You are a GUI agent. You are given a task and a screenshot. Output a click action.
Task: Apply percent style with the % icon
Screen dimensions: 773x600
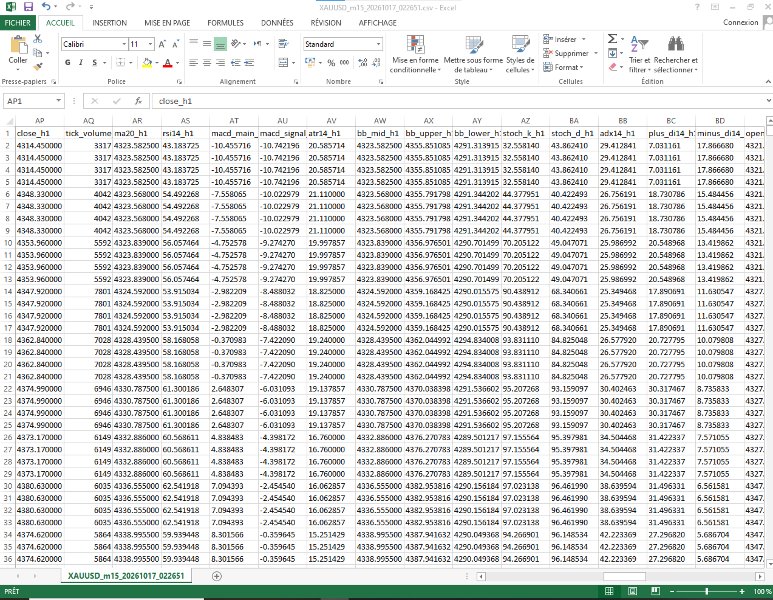(x=331, y=63)
